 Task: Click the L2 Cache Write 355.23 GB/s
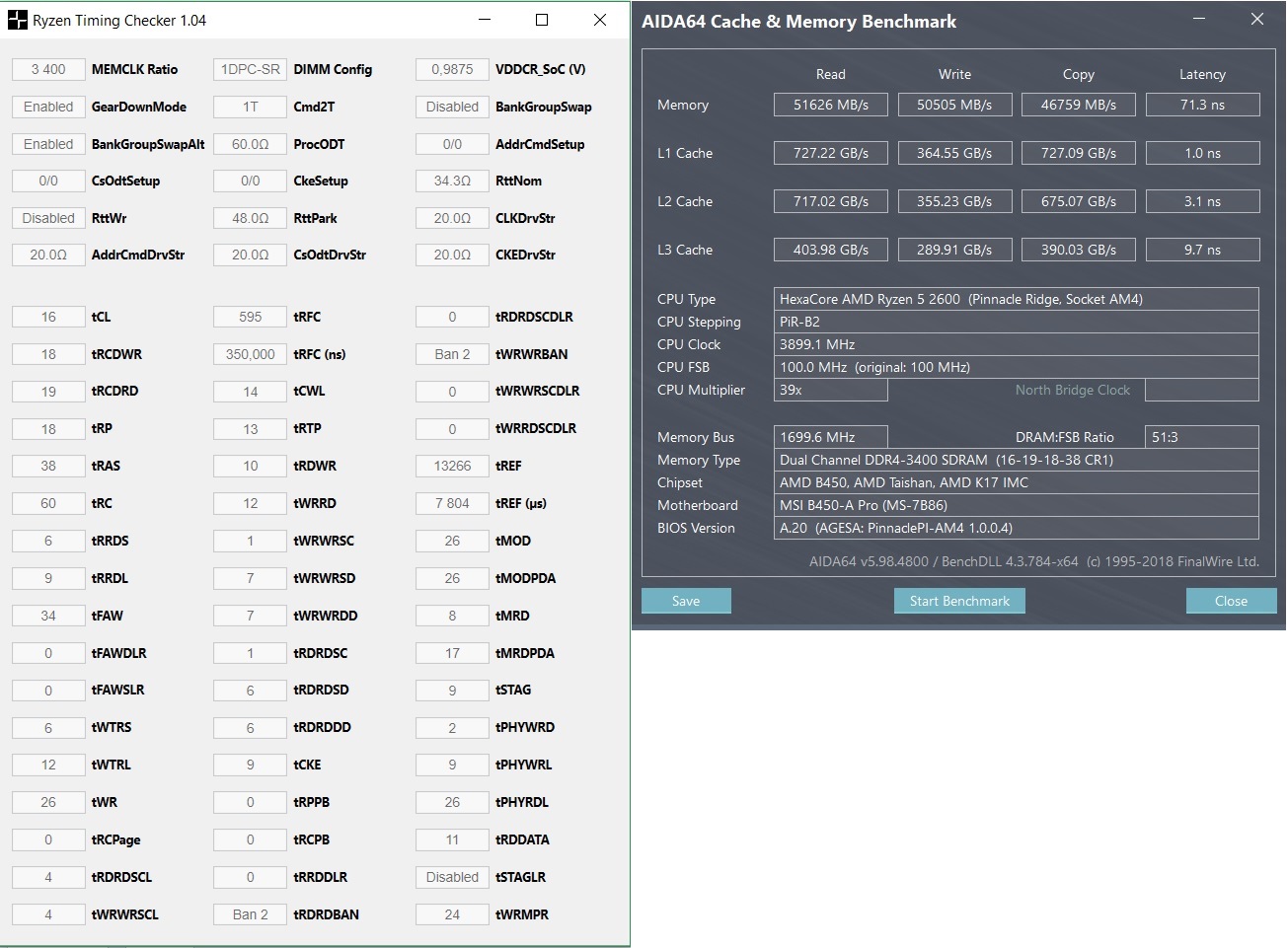pos(954,201)
